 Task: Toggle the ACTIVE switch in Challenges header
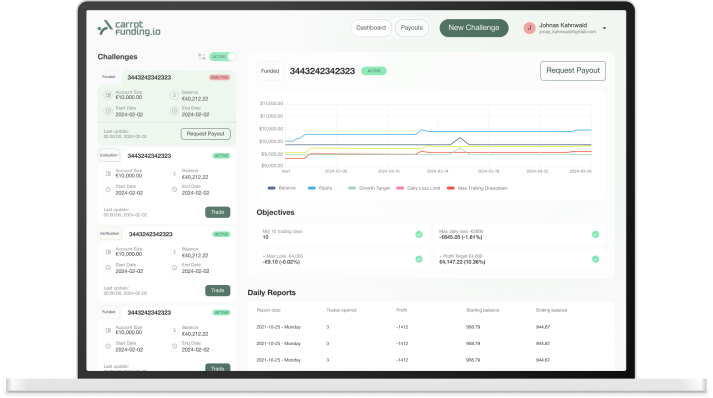223,56
